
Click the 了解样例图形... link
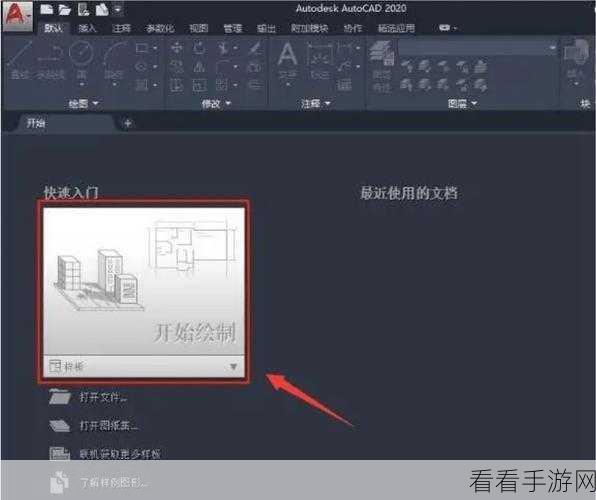point(114,482)
